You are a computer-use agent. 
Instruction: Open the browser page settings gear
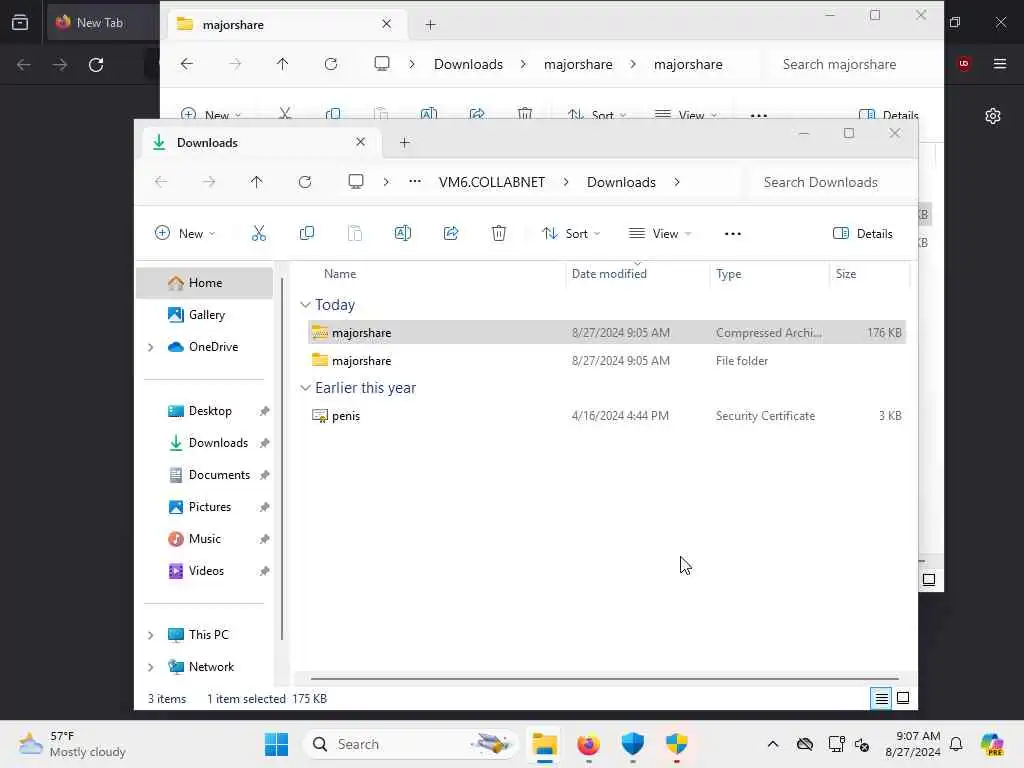pos(993,116)
